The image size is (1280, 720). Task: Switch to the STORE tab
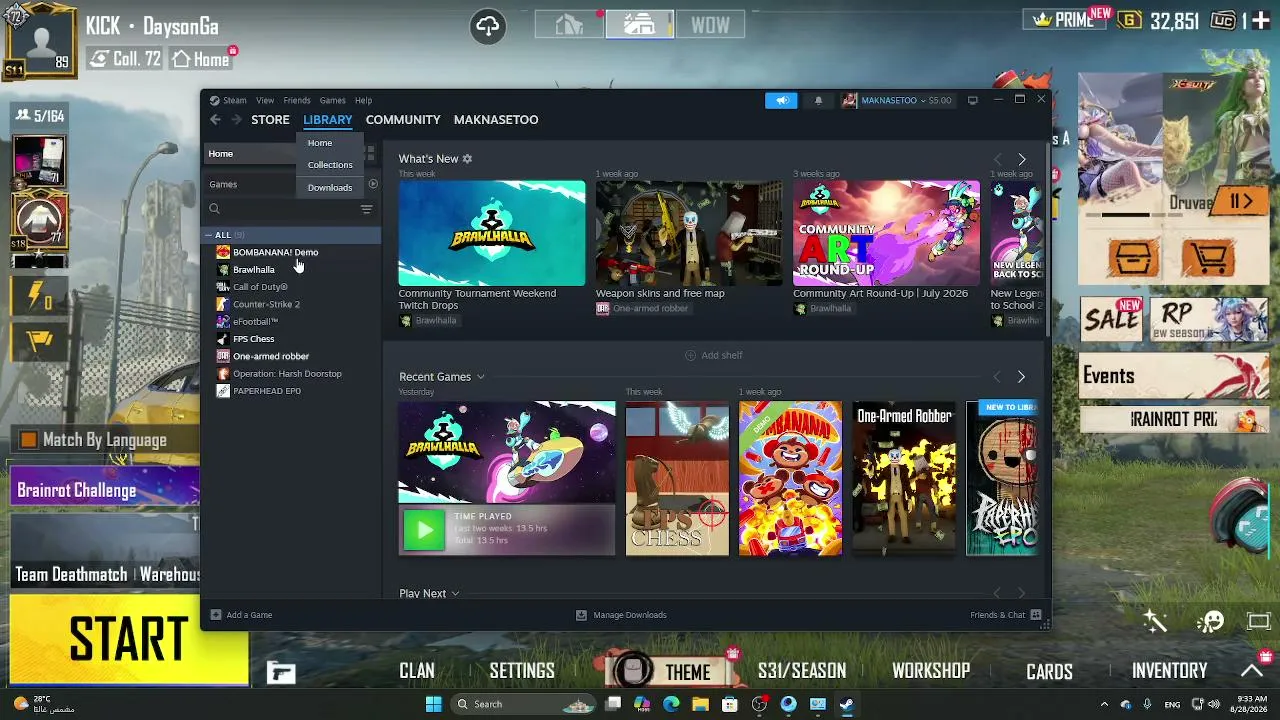click(x=270, y=120)
